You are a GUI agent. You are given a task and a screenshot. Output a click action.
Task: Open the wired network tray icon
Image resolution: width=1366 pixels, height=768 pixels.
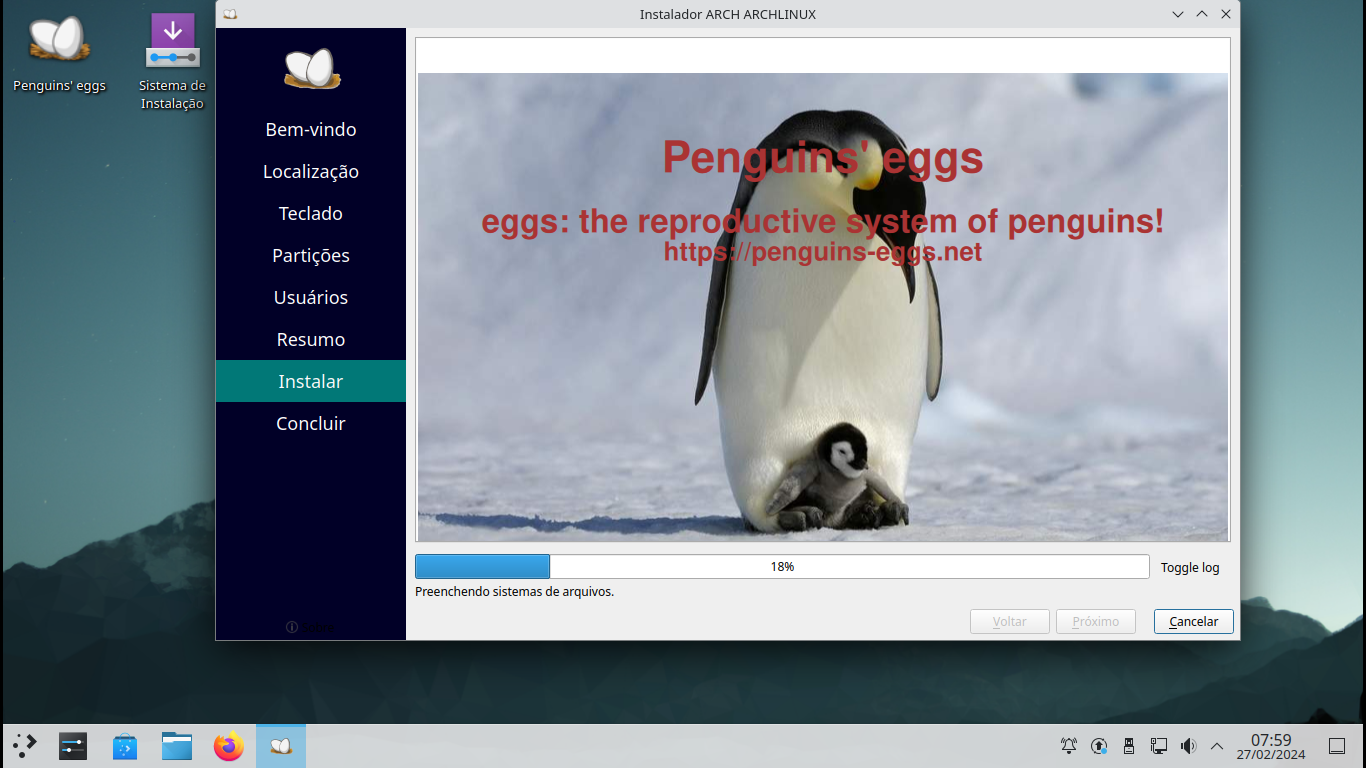pos(1159,746)
